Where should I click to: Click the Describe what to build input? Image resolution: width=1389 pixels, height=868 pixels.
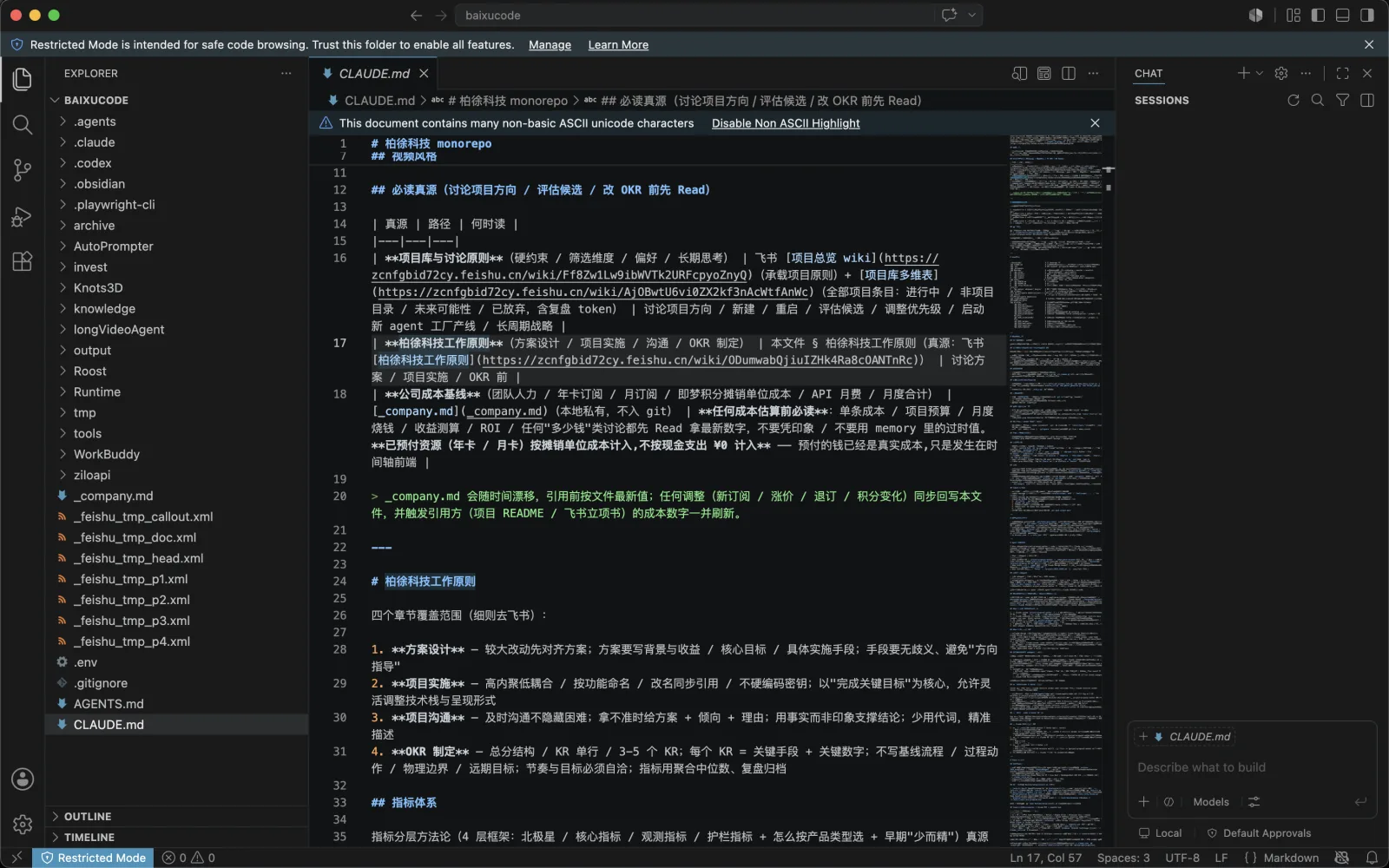(x=1250, y=767)
